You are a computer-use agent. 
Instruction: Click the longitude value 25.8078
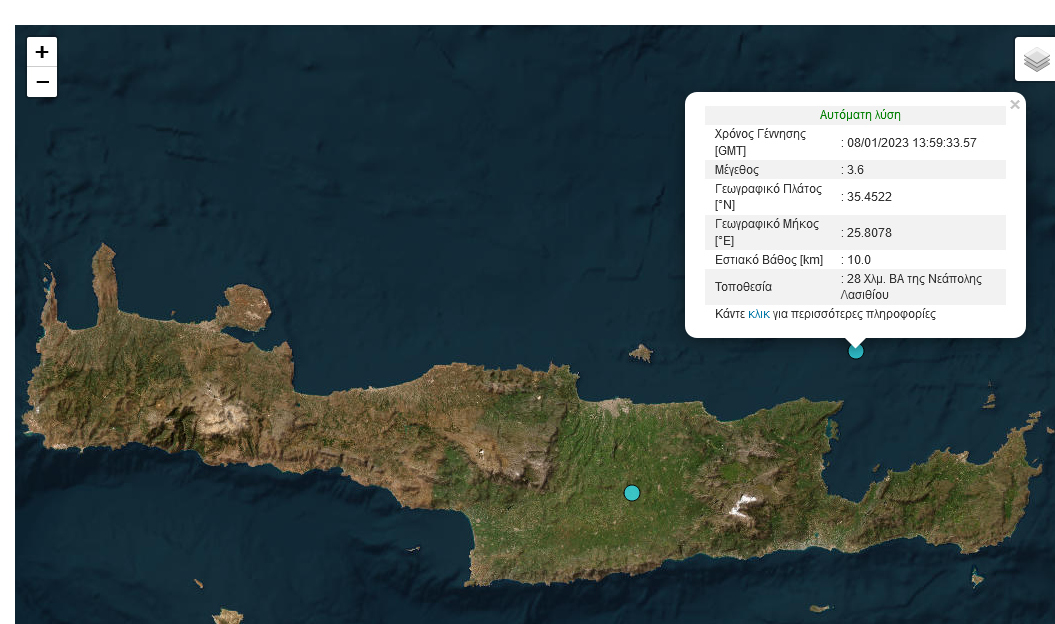869,233
